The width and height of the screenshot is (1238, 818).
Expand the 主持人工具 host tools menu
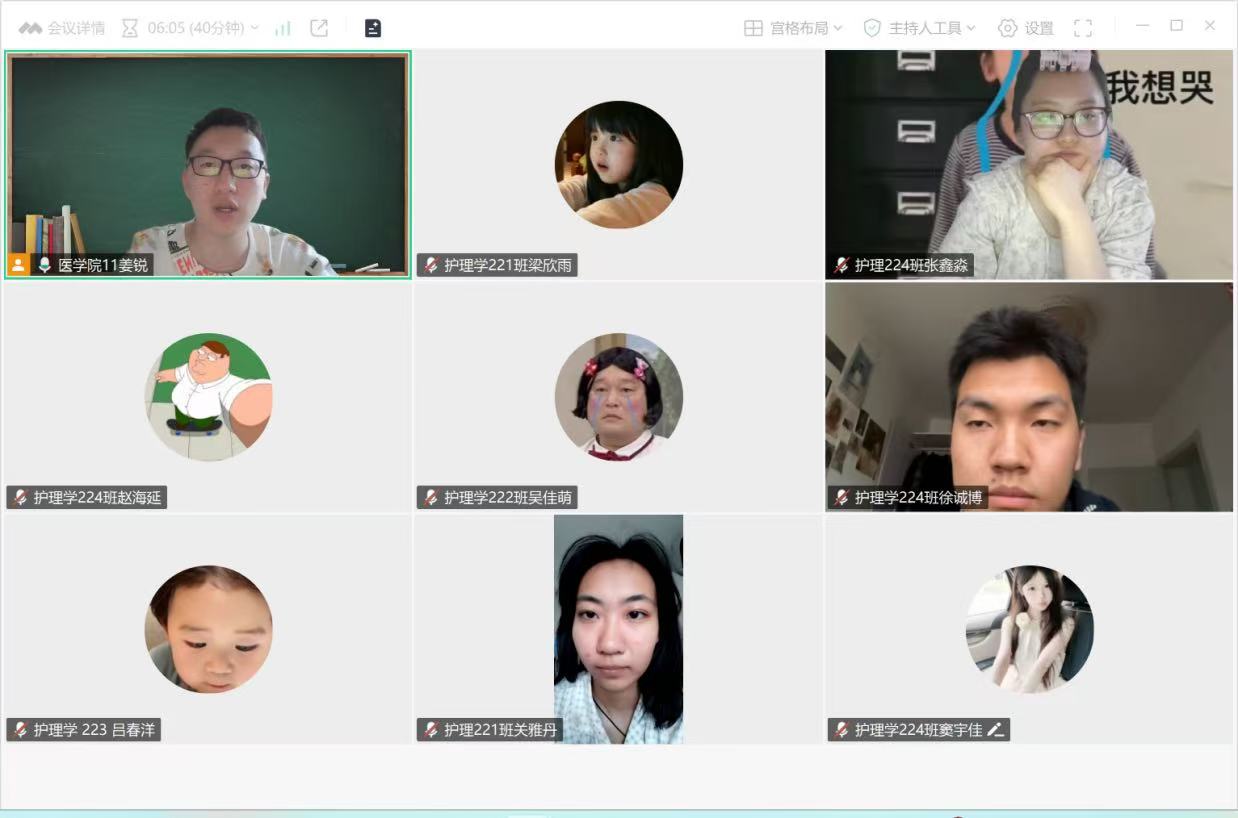point(919,28)
